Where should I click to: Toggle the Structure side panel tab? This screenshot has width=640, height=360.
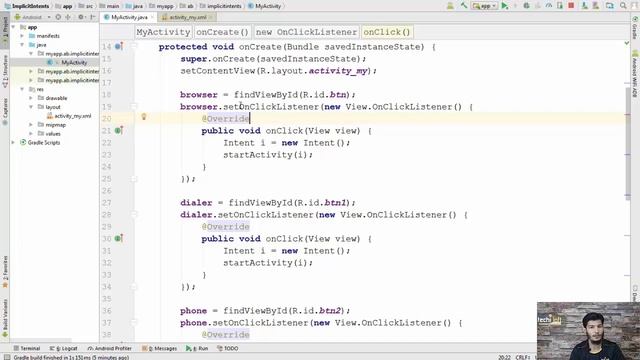(5, 71)
